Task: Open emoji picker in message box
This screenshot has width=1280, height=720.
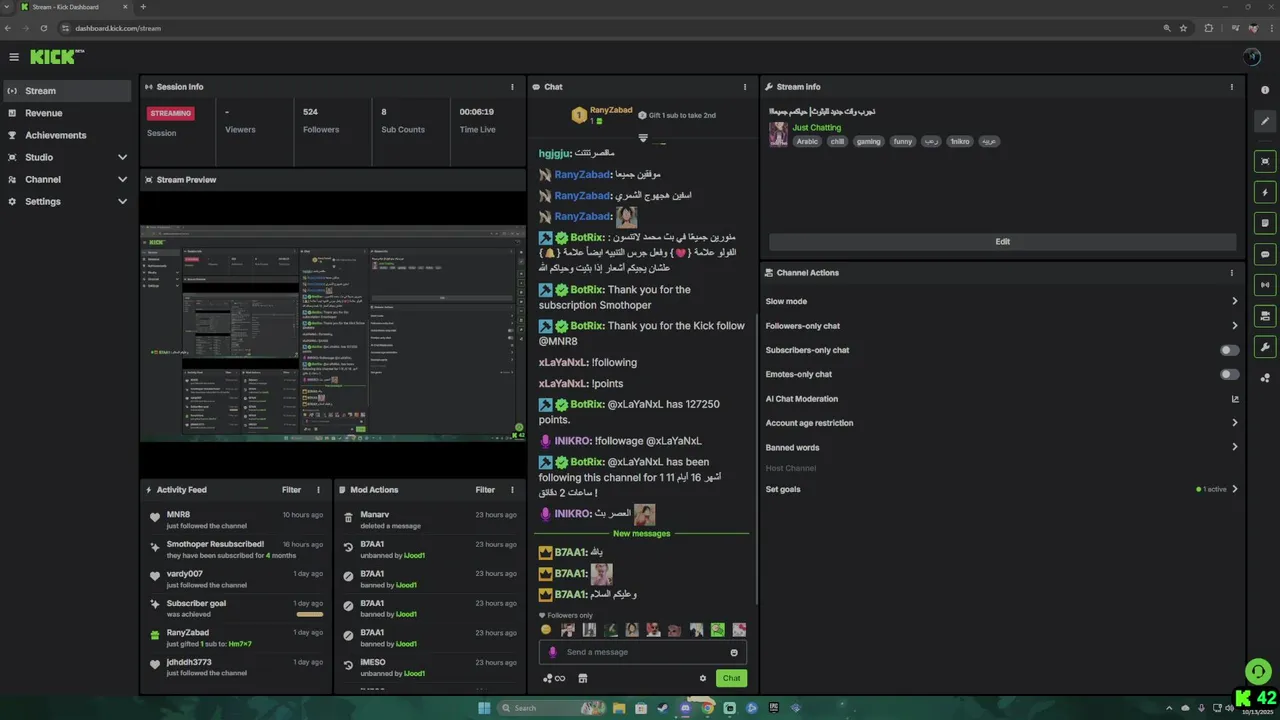Action: (x=734, y=652)
